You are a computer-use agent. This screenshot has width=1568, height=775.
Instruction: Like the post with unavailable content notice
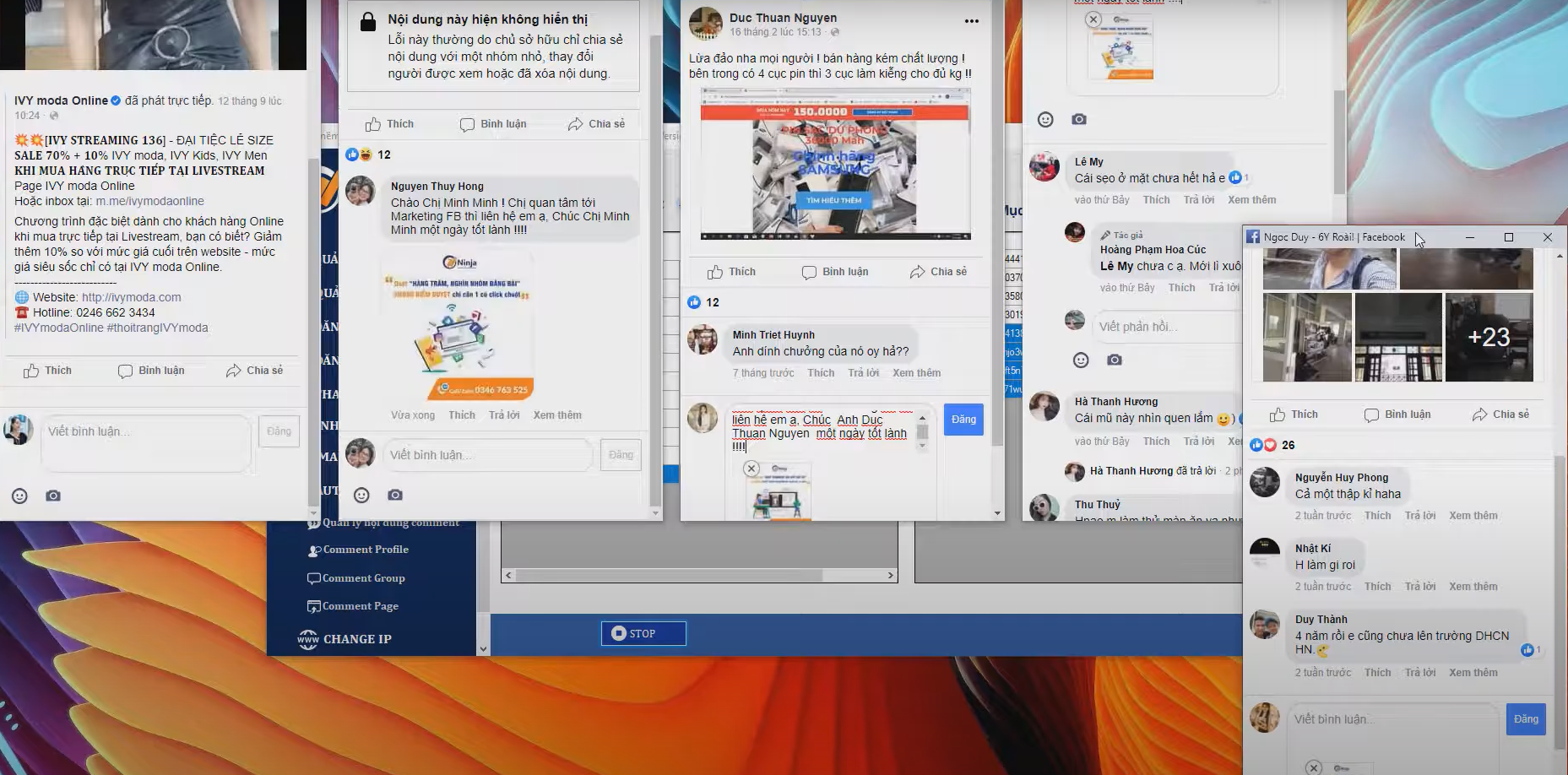389,124
